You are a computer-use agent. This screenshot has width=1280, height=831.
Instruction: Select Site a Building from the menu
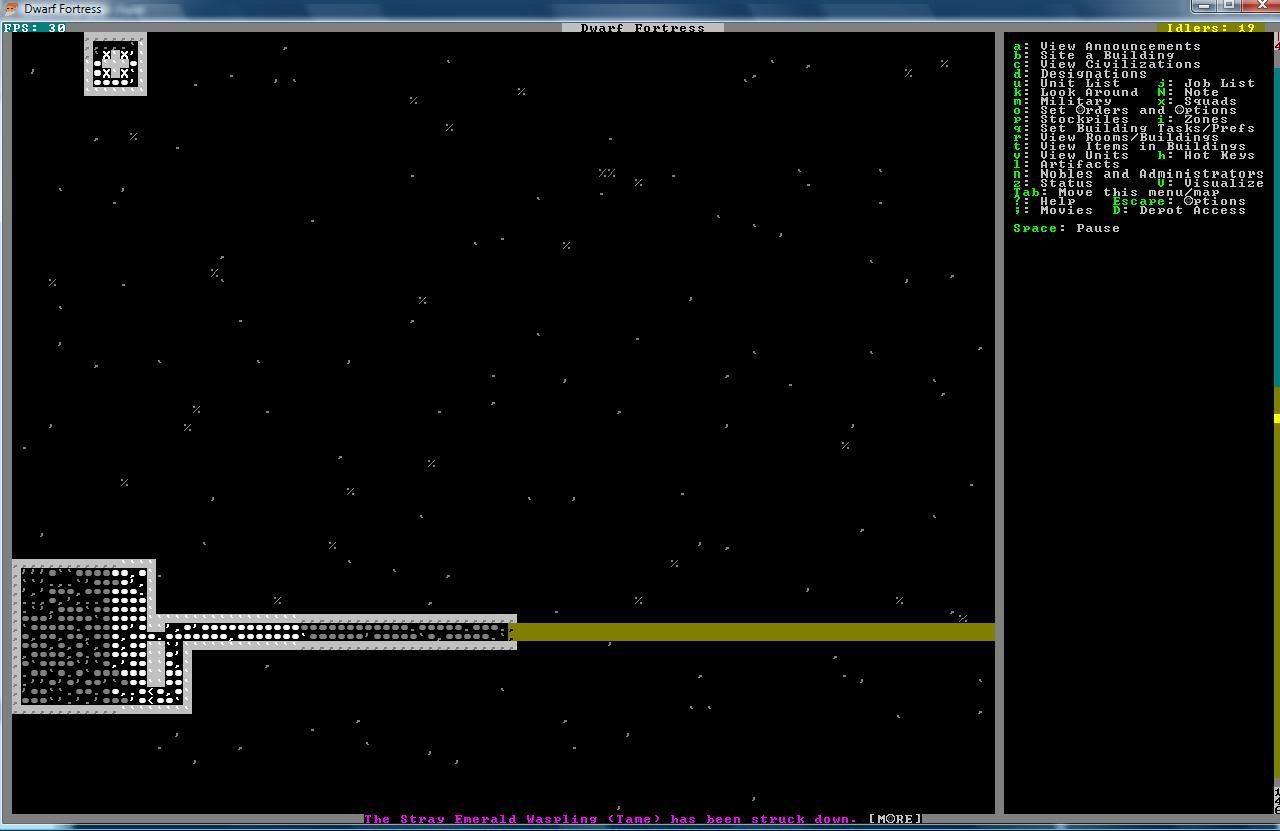click(1093, 55)
